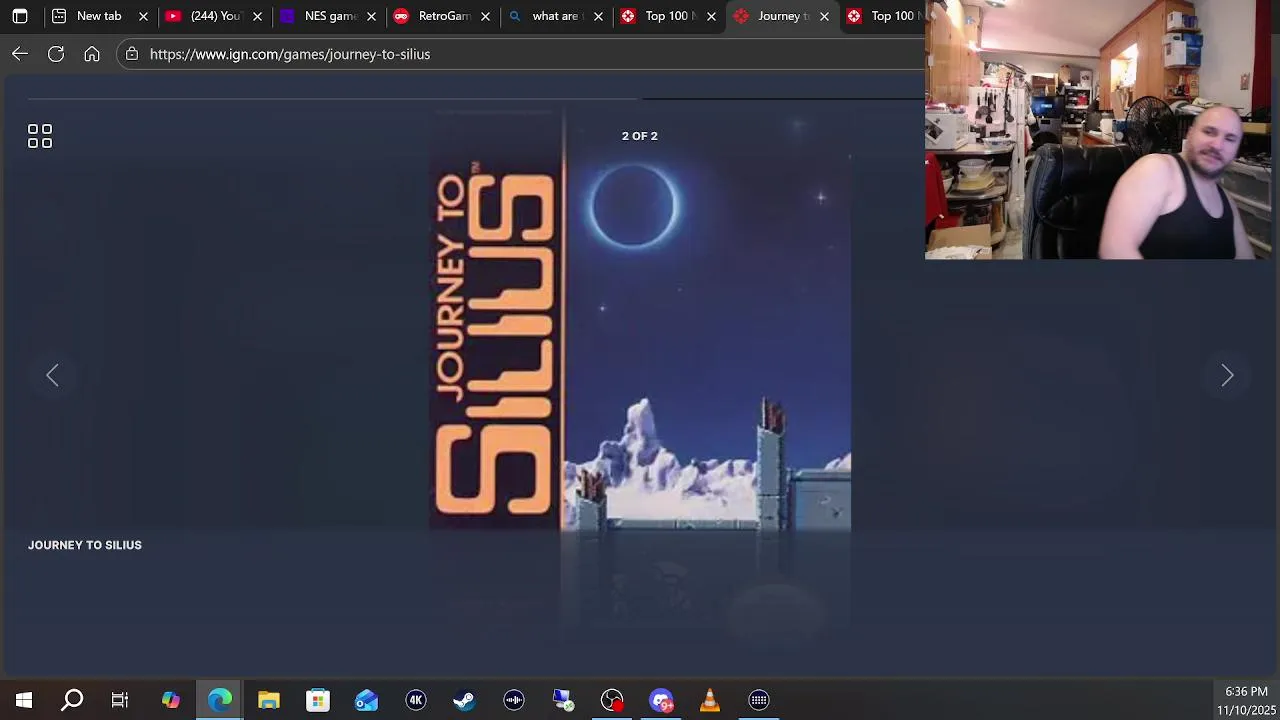This screenshot has width=1280, height=720.
Task: Open OBS Studio from taskbar
Action: 612,700
